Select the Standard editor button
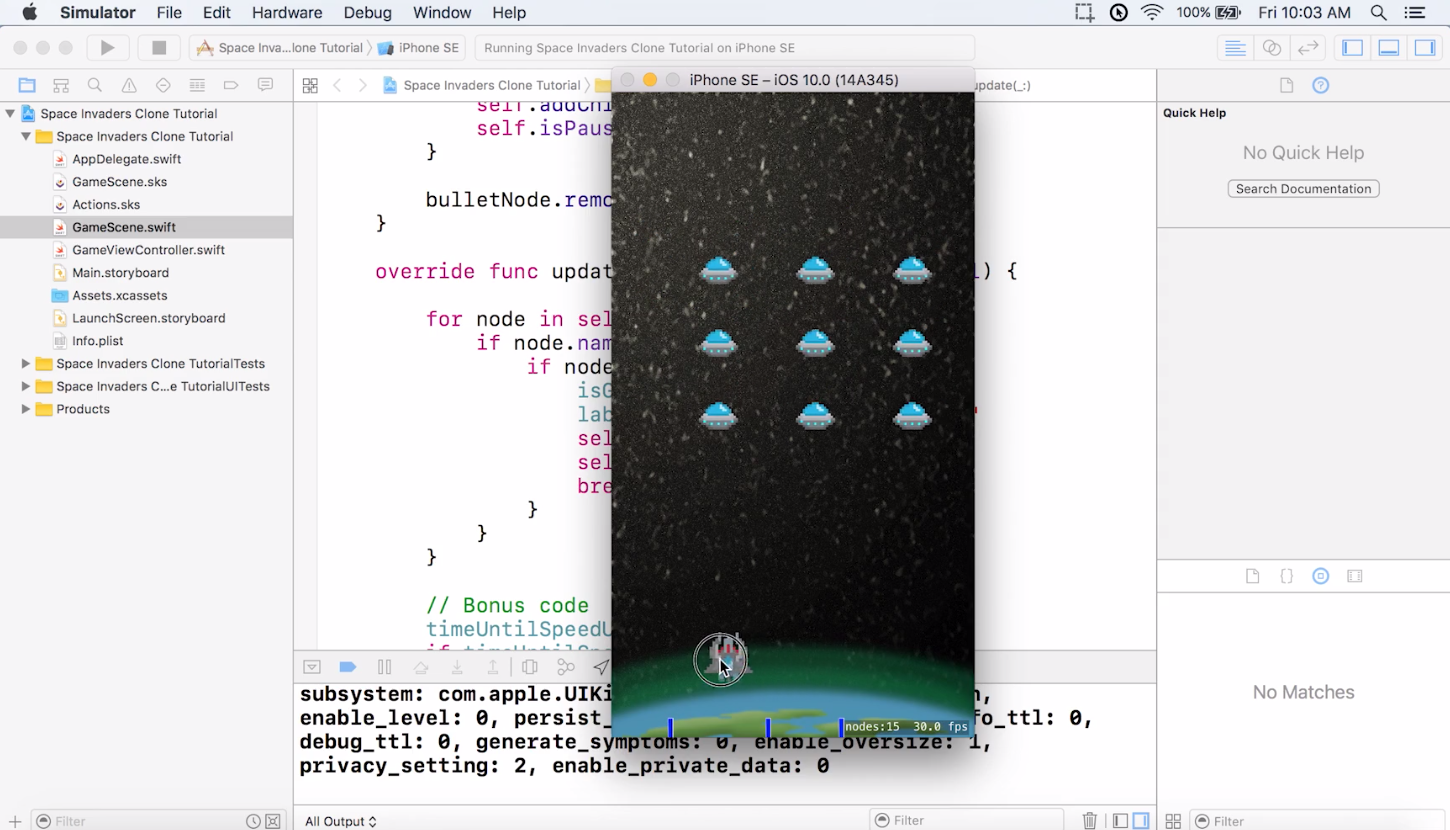1450x830 pixels. 1235,48
